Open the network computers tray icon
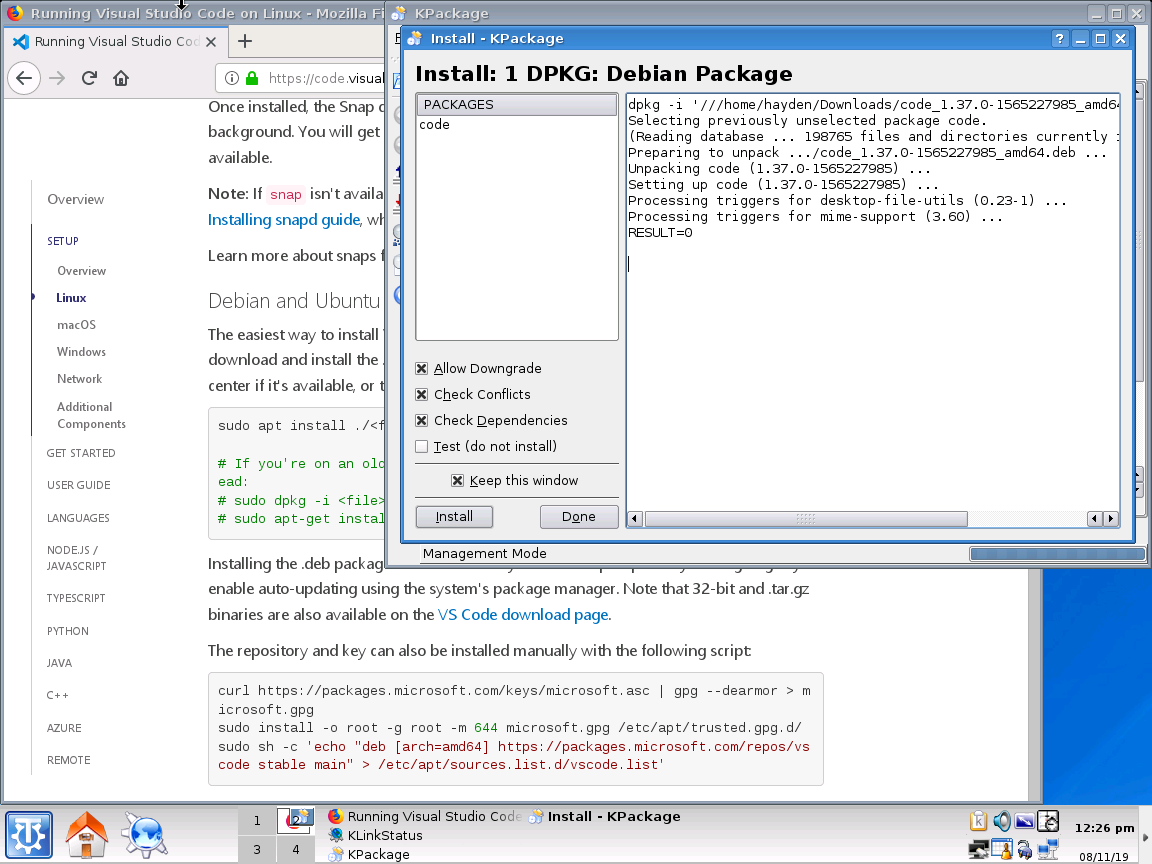Screen dimensions: 1152x864 click(x=1048, y=849)
